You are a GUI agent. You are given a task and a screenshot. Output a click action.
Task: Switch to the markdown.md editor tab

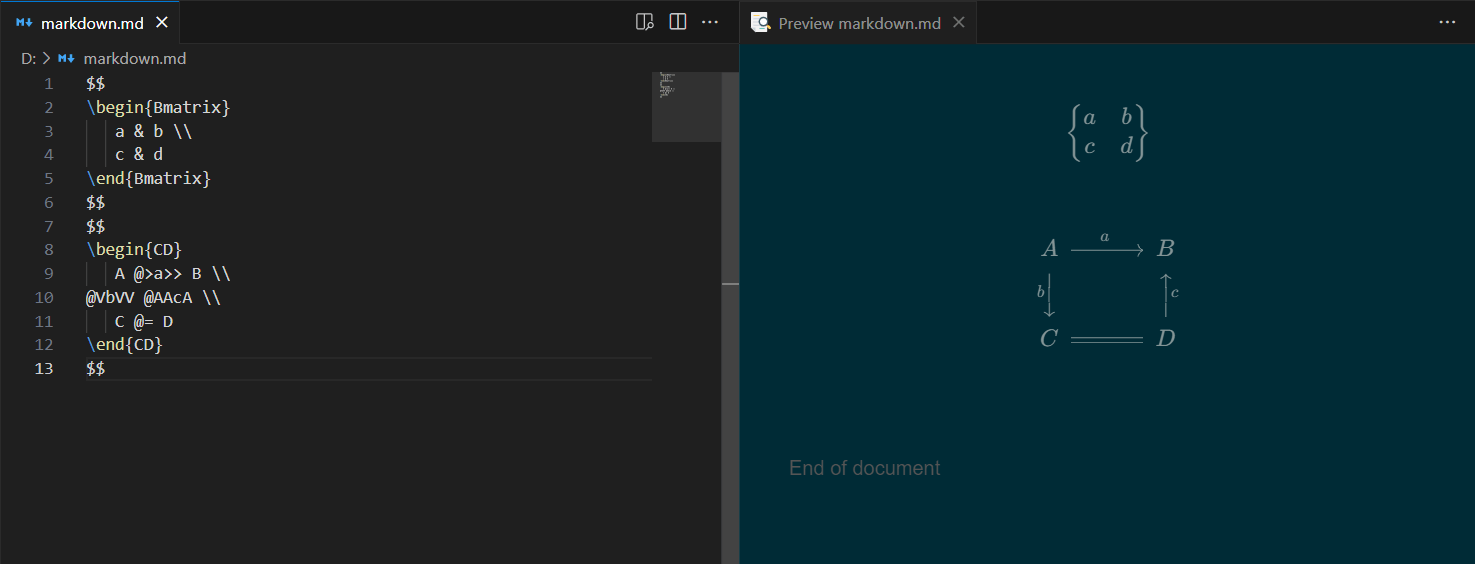point(92,23)
